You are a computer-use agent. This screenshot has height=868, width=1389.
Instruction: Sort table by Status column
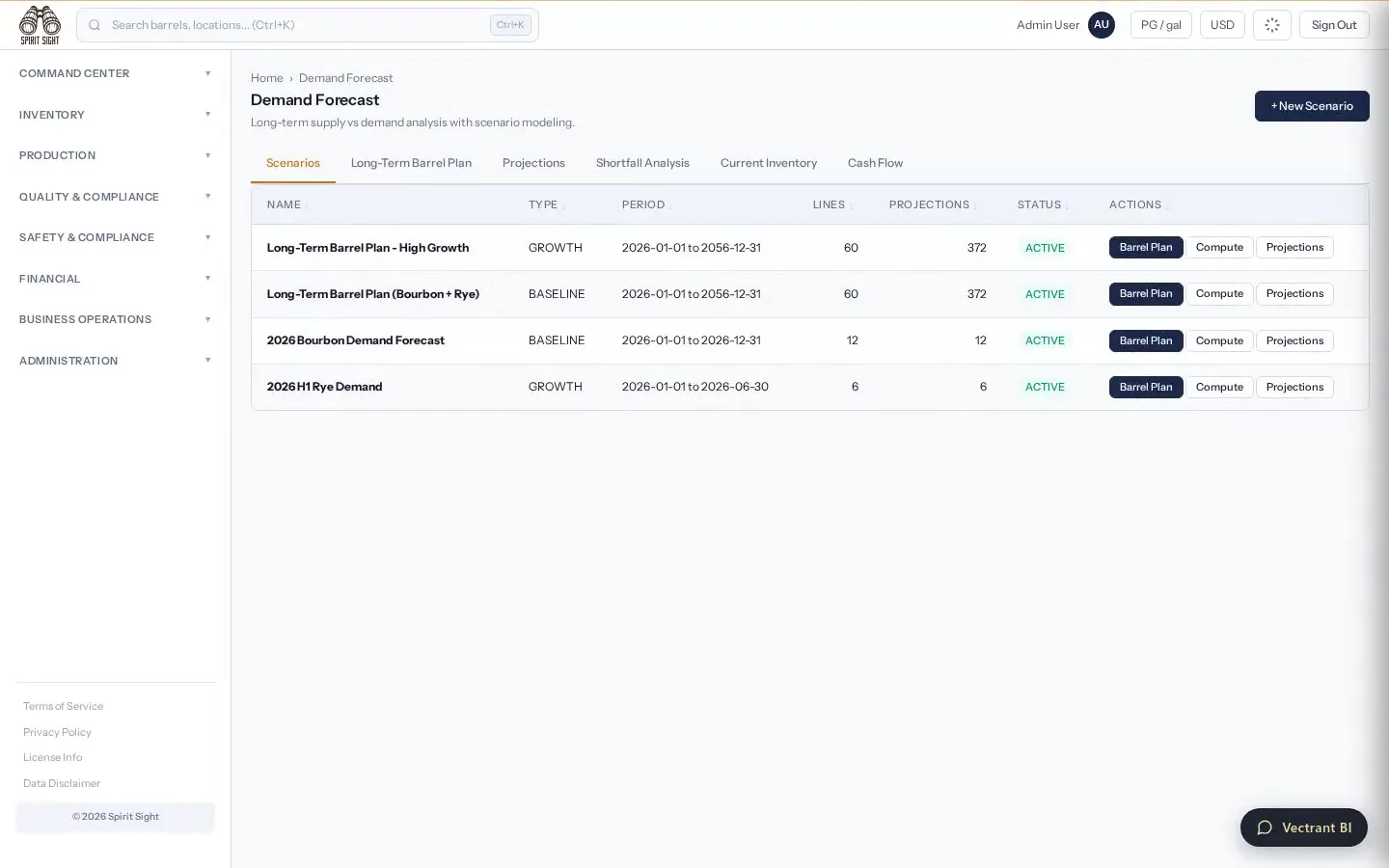pos(1042,204)
